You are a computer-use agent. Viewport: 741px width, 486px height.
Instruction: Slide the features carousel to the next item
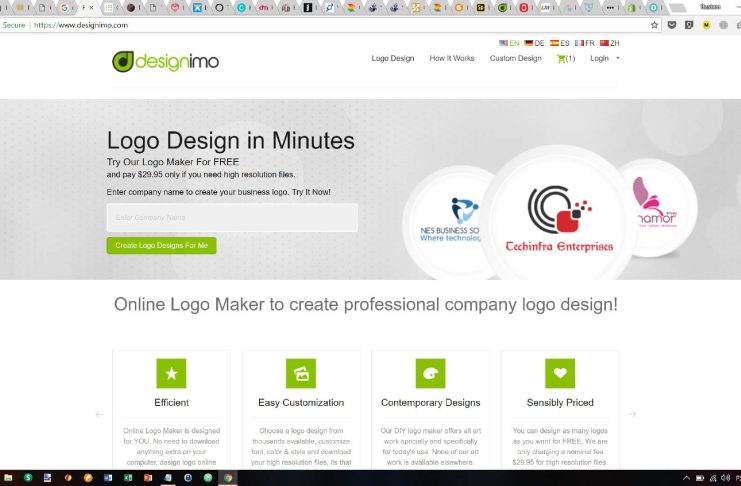coord(632,414)
